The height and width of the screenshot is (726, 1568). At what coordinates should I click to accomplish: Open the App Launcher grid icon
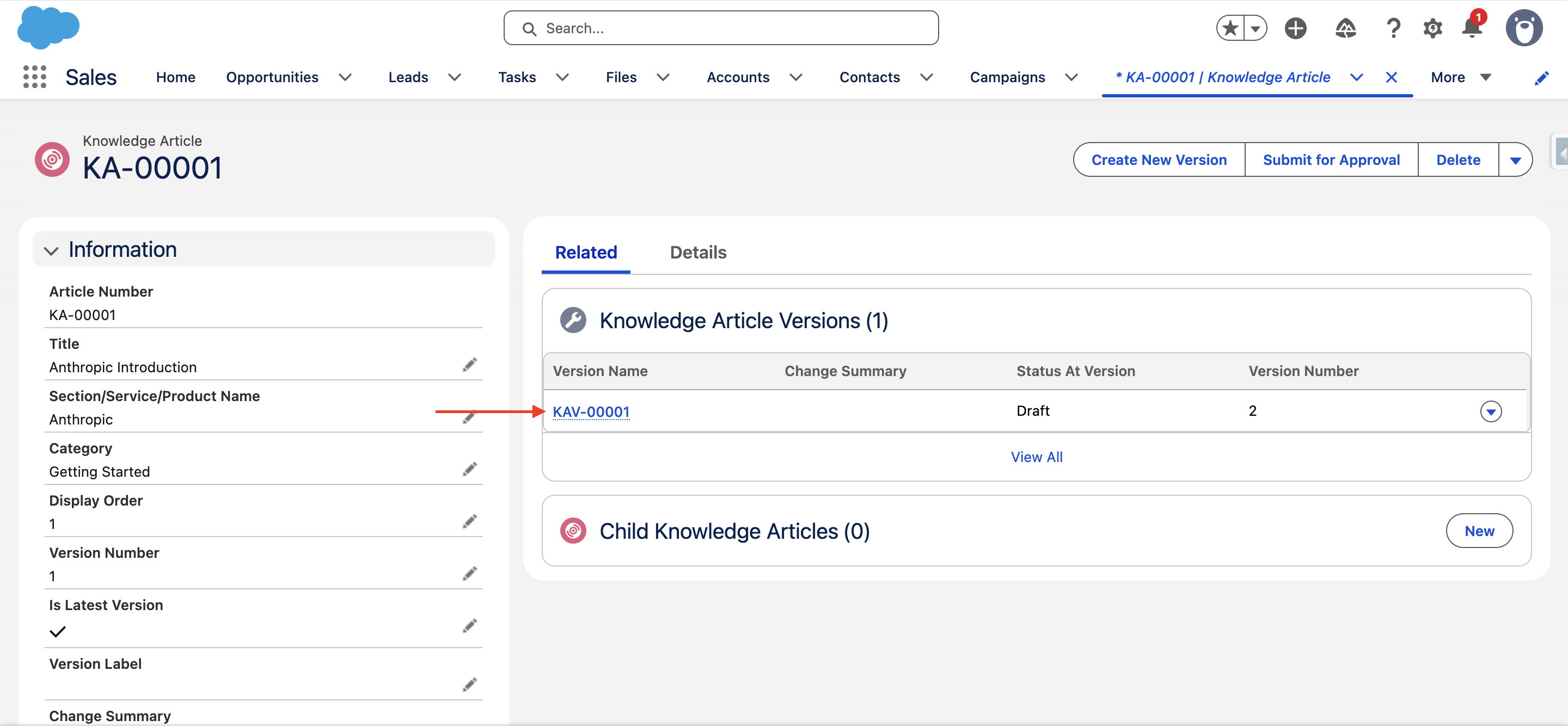pos(35,77)
